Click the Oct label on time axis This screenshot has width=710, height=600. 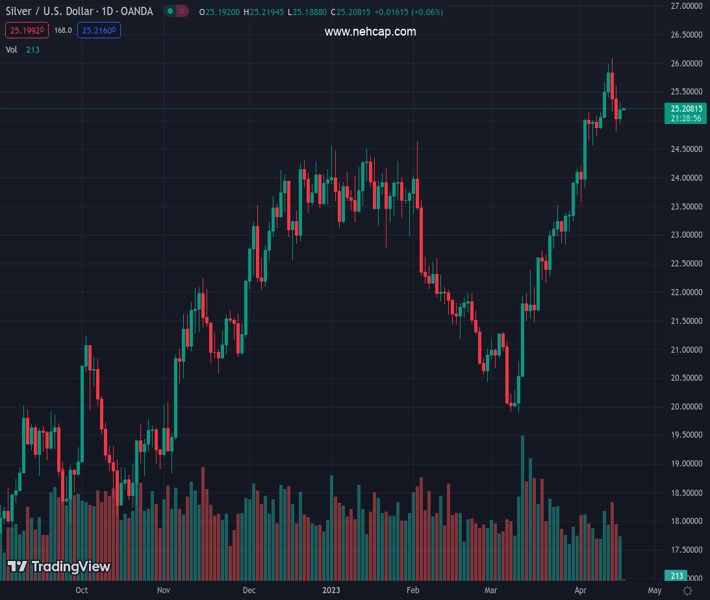81,591
